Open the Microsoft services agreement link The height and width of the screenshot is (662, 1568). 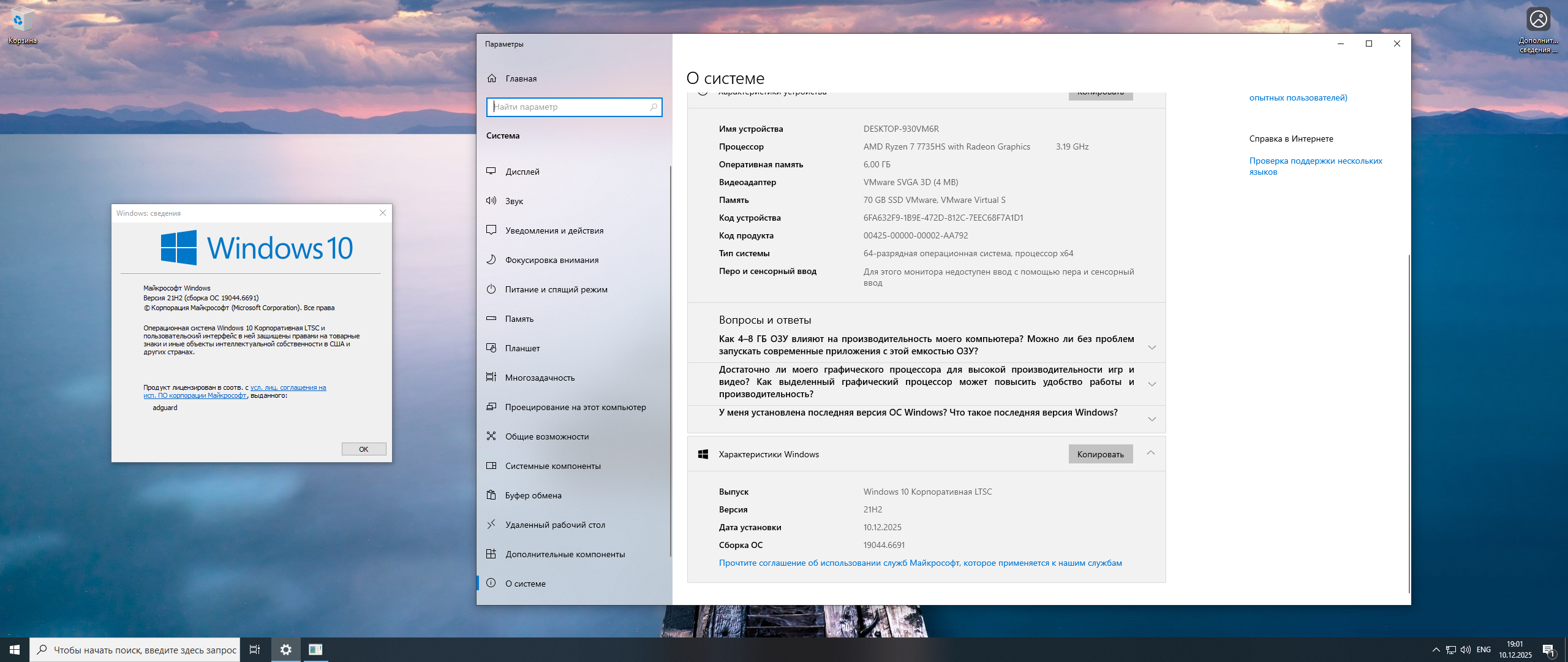pyautogui.click(x=920, y=563)
